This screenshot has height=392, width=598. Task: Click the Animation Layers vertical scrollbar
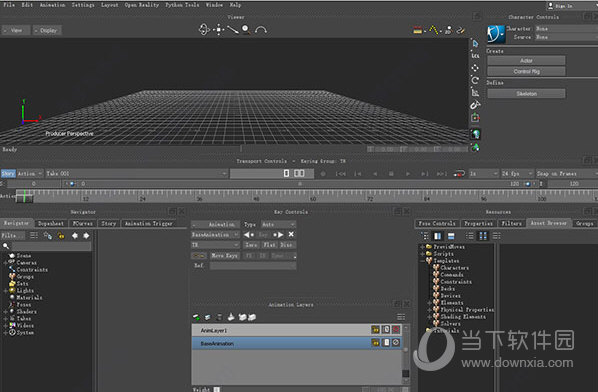(x=406, y=354)
